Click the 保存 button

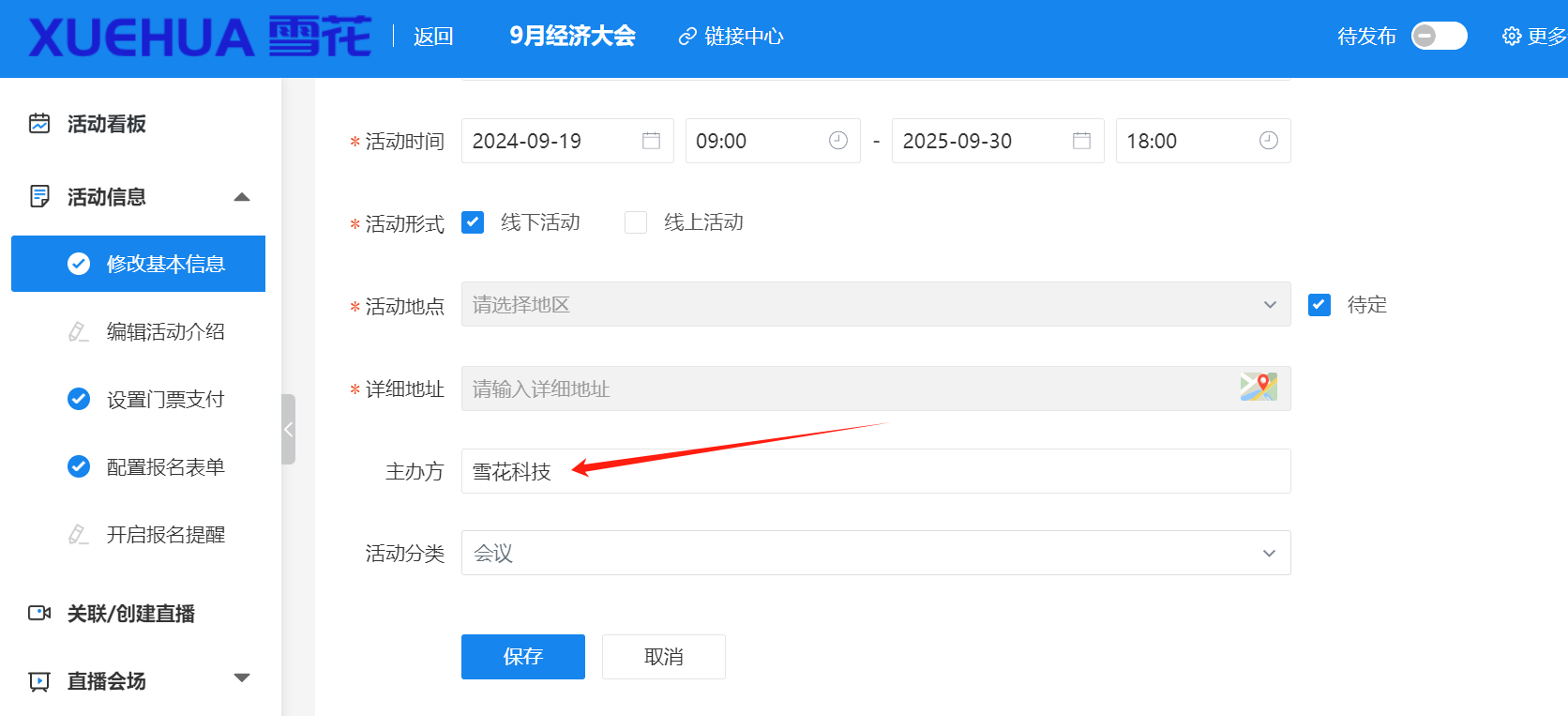(523, 657)
